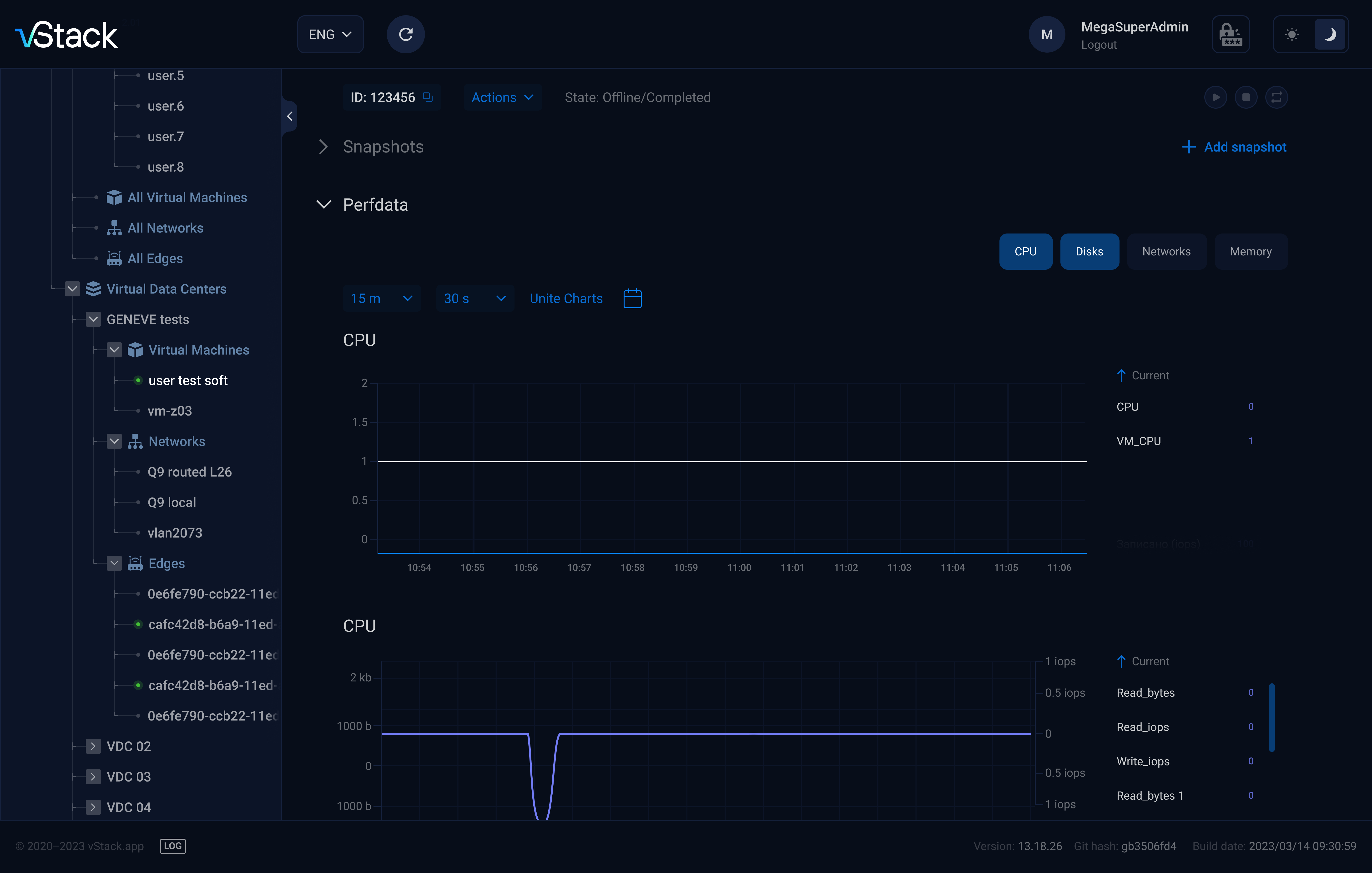Image resolution: width=1372 pixels, height=873 pixels.
Task: Open the 30 s interval dropdown
Action: coord(475,298)
